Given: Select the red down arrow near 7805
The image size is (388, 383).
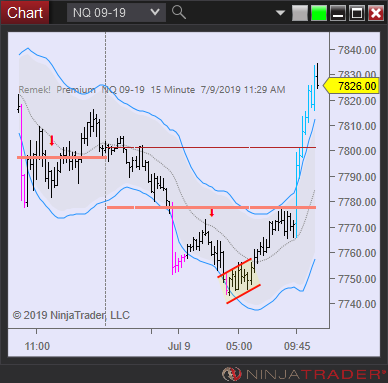Looking at the screenshot, I should pyautogui.click(x=52, y=140).
